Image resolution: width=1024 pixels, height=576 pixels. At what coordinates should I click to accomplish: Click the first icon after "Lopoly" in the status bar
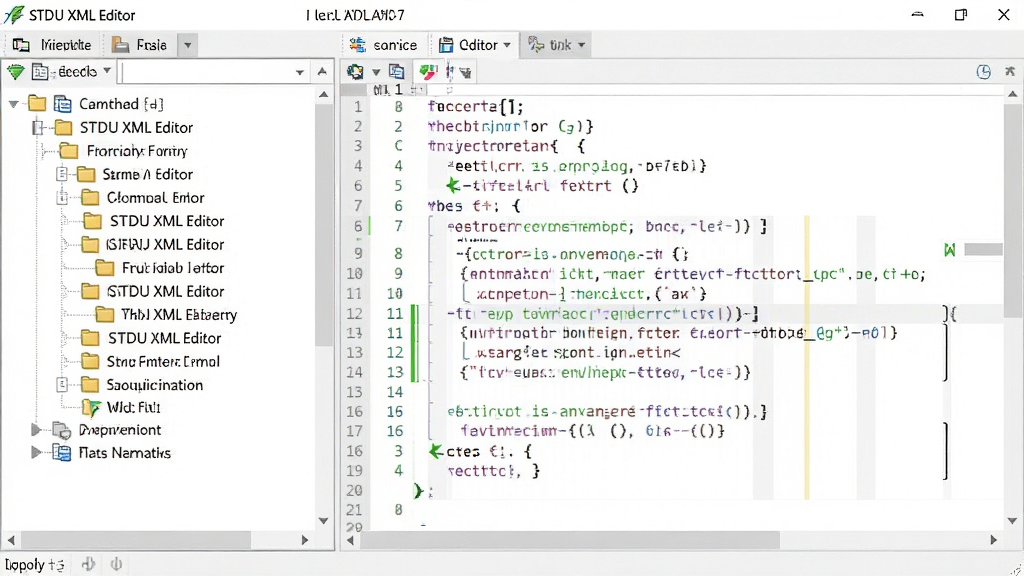click(88, 564)
